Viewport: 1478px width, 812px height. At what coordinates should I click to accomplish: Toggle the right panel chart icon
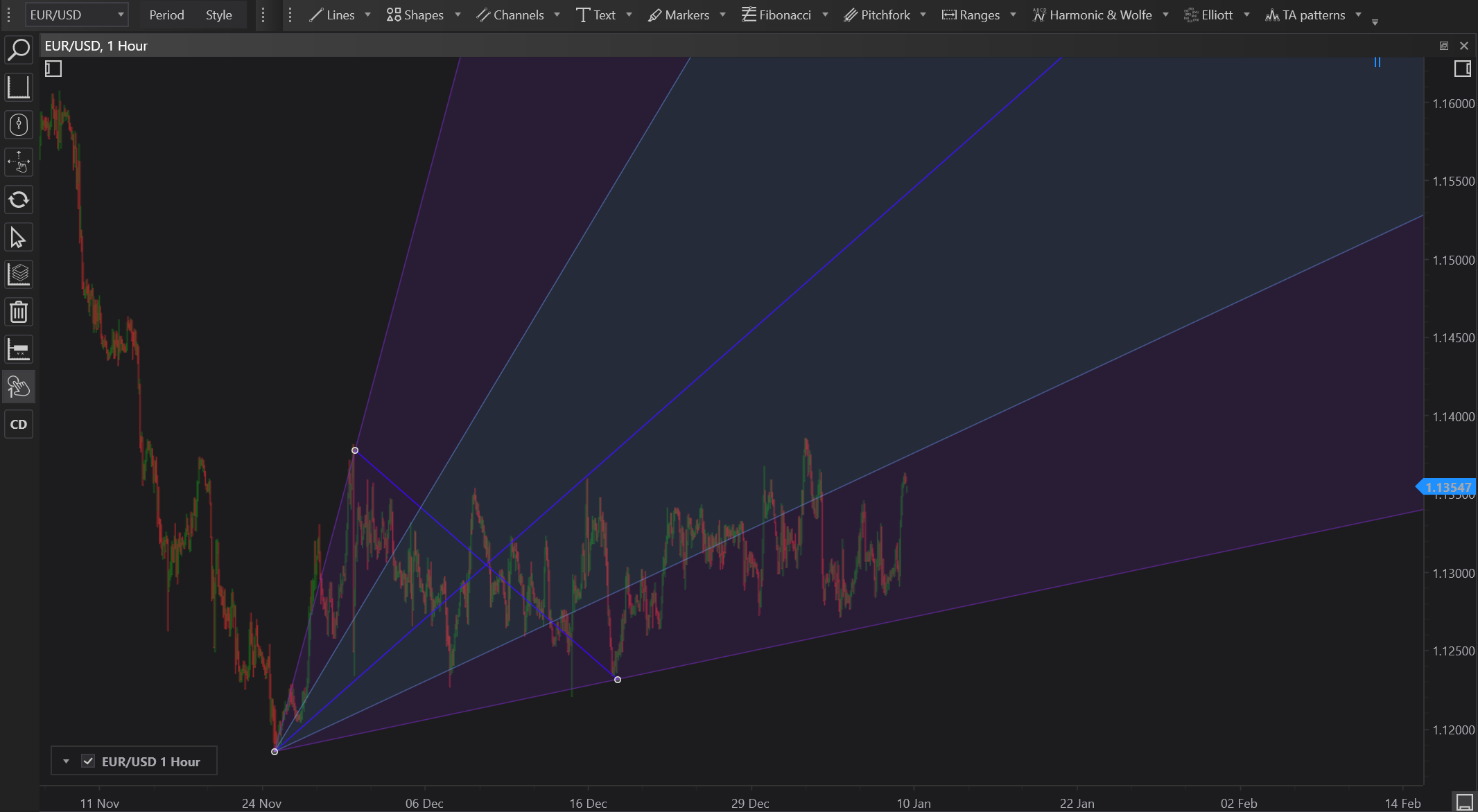1462,69
